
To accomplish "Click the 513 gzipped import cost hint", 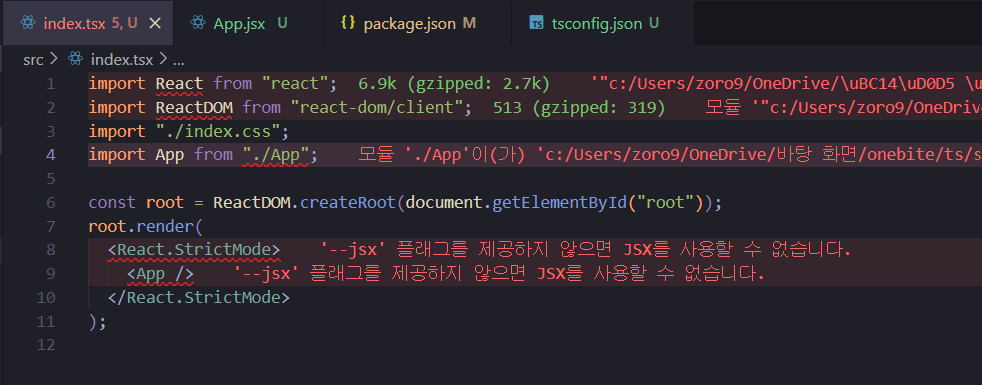I will [x=579, y=108].
